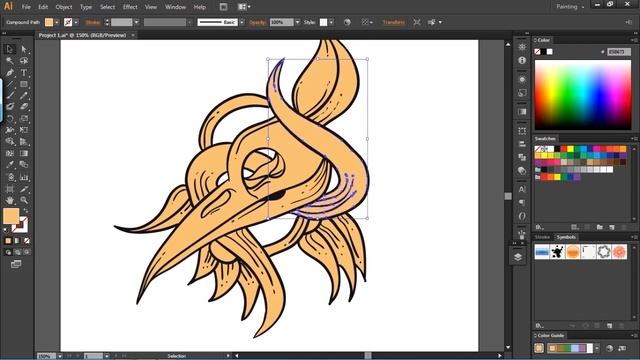Switch to the Symbols panel tab
The height and width of the screenshot is (360, 640).
point(566,237)
